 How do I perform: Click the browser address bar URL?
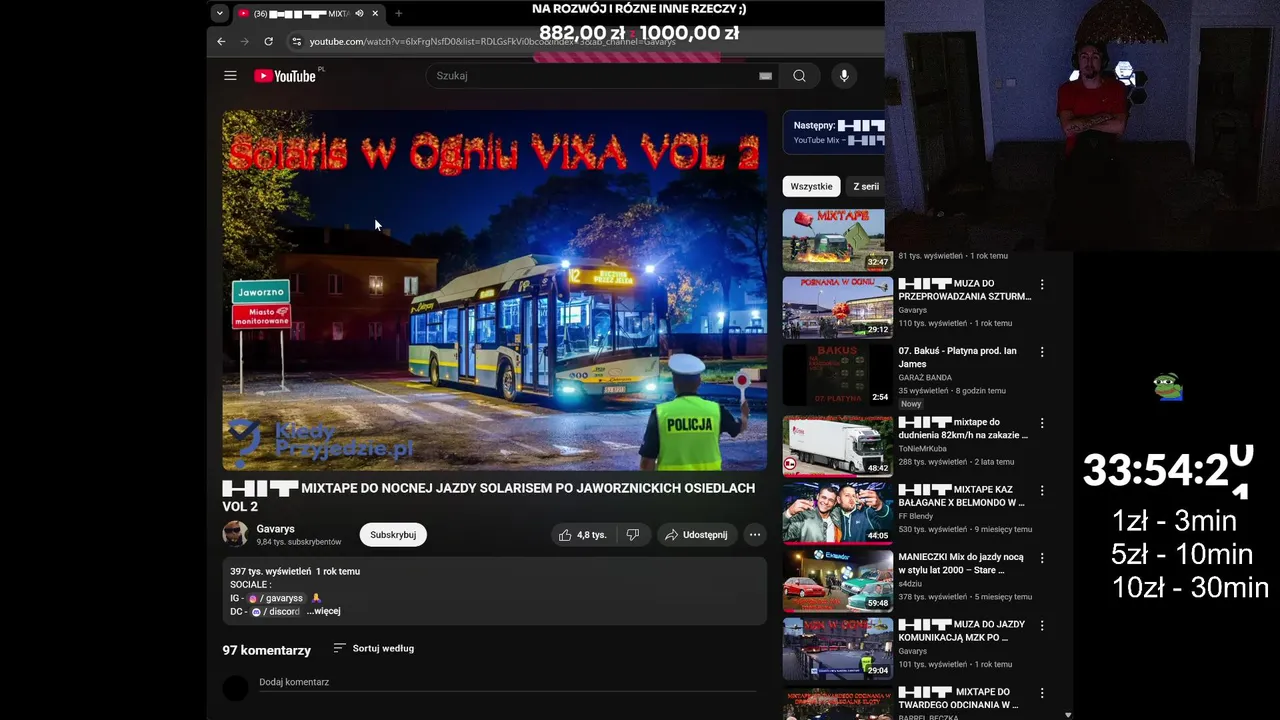tap(493, 41)
